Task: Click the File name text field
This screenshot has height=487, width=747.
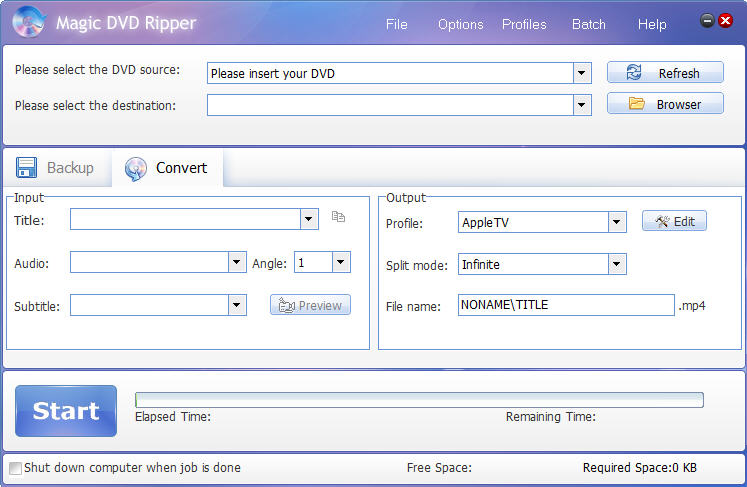Action: pos(566,305)
